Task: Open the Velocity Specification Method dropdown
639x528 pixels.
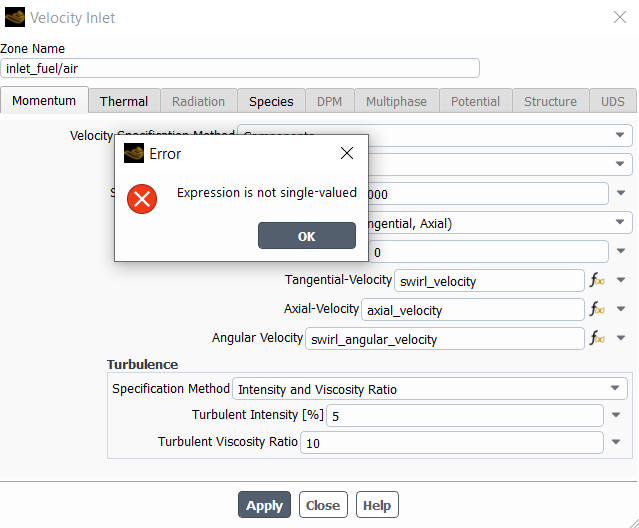Action: (x=620, y=135)
